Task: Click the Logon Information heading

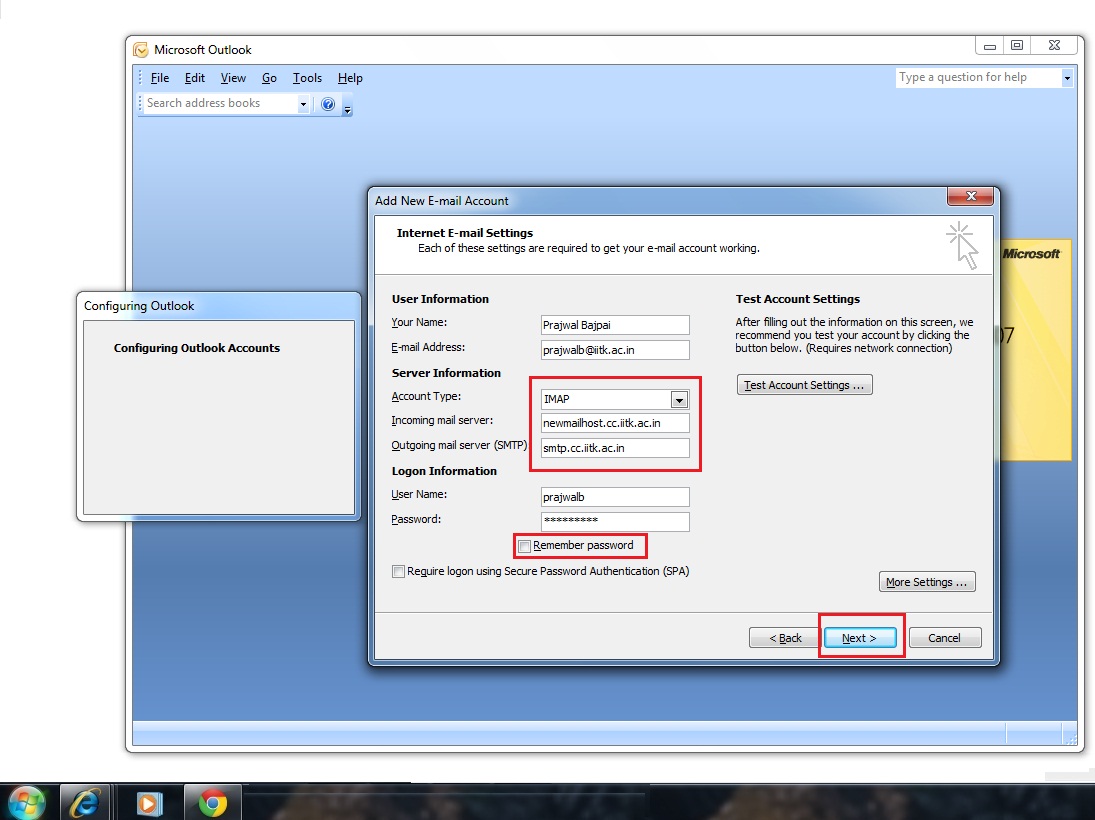Action: pos(444,471)
